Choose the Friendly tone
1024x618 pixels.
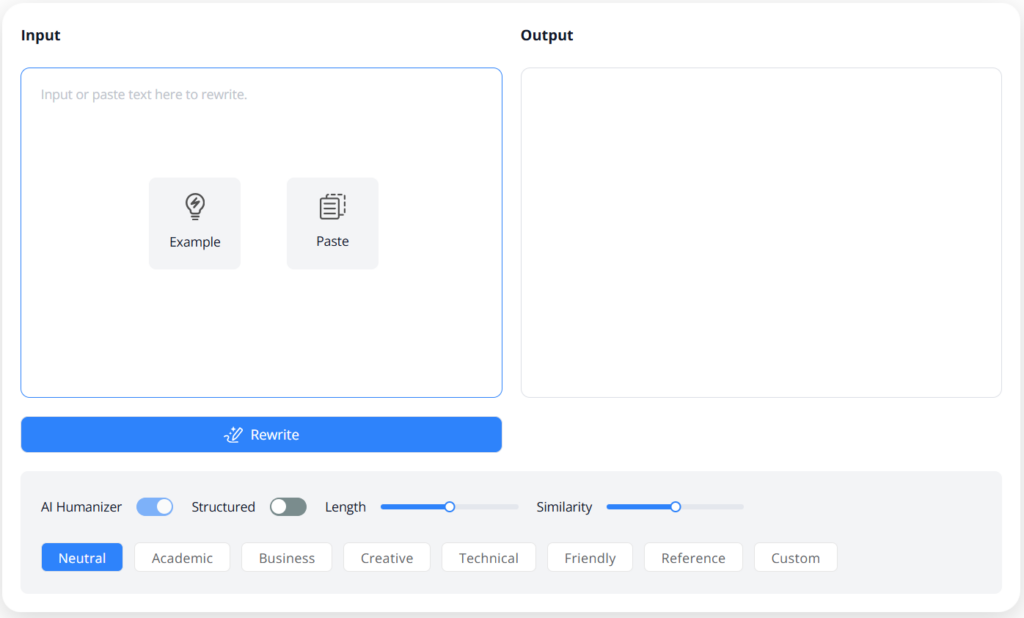(589, 557)
